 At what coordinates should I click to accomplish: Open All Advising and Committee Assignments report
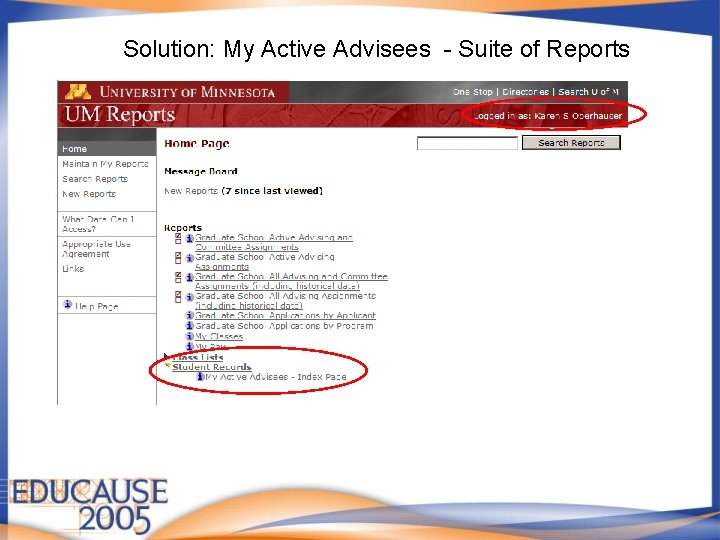(x=291, y=281)
